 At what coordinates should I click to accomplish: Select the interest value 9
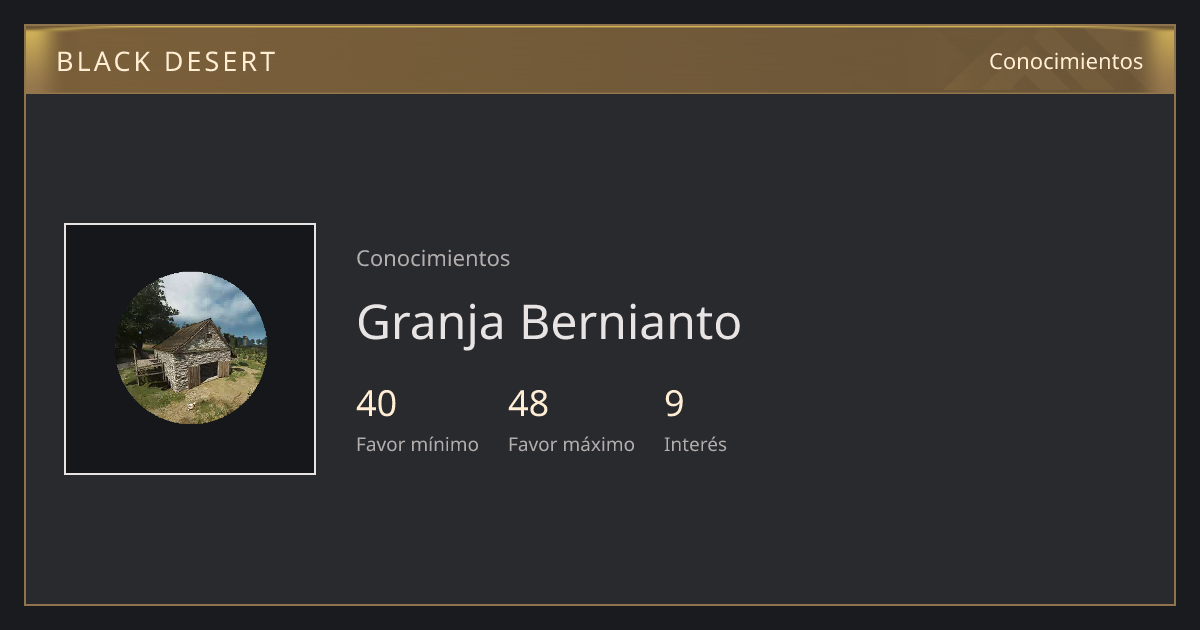coord(674,404)
